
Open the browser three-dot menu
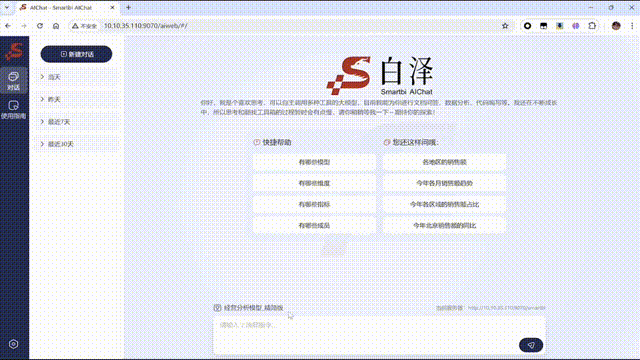(x=632, y=26)
